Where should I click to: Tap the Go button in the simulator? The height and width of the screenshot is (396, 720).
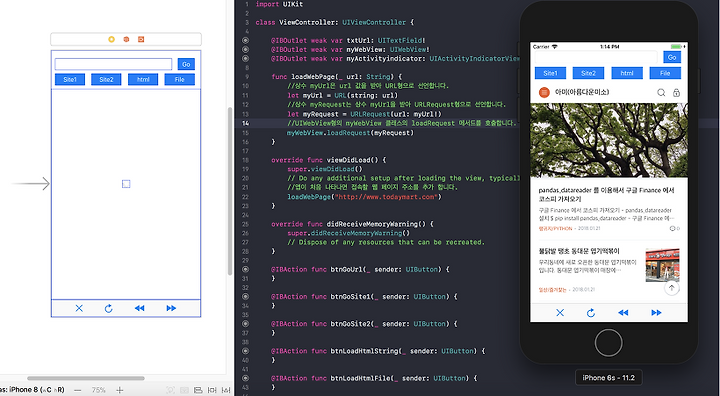point(672,57)
